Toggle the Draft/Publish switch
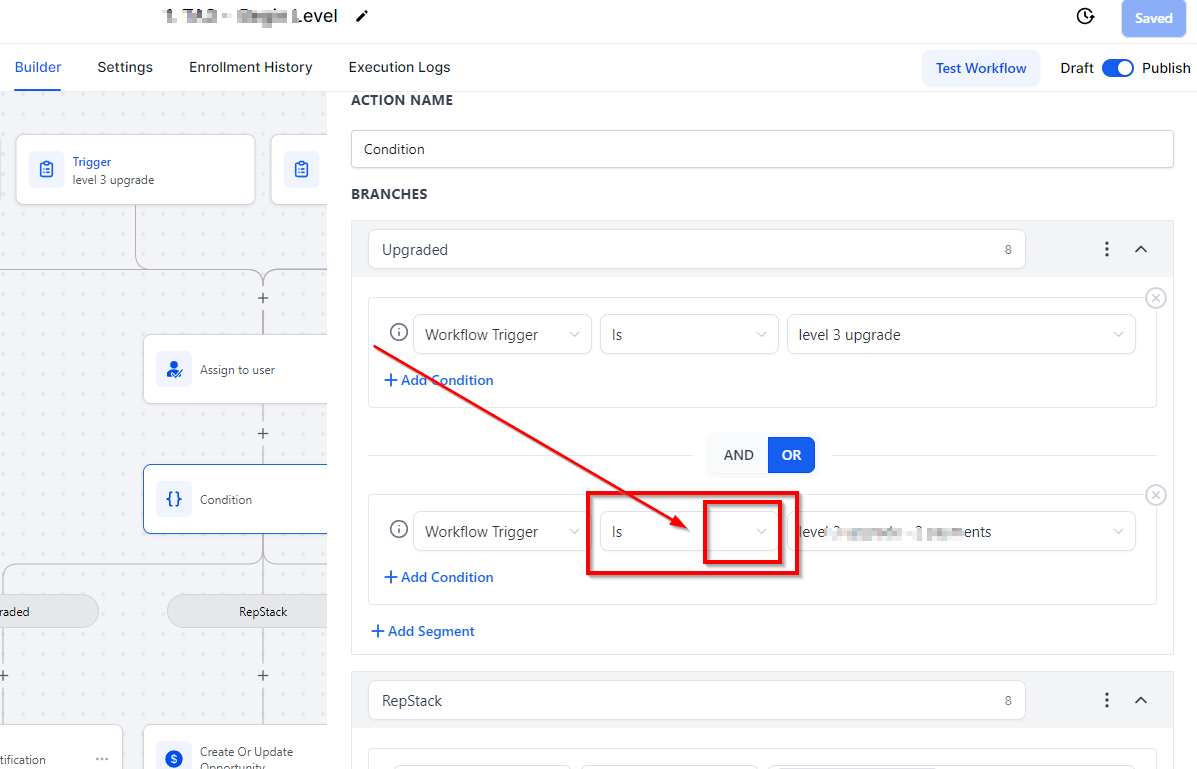 pos(1118,68)
